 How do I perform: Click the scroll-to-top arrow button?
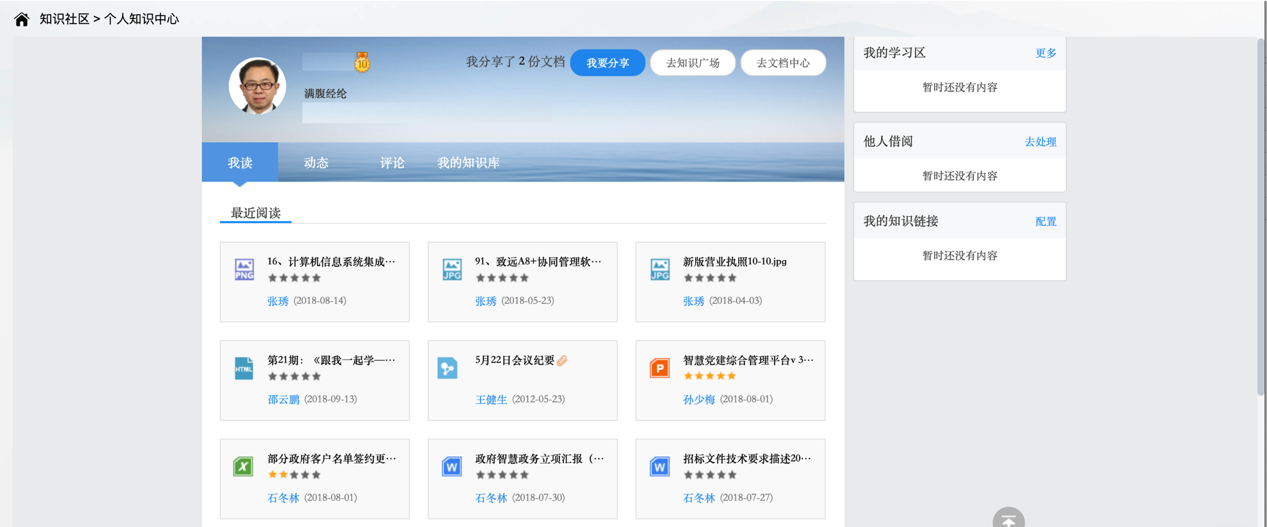tap(1008, 519)
